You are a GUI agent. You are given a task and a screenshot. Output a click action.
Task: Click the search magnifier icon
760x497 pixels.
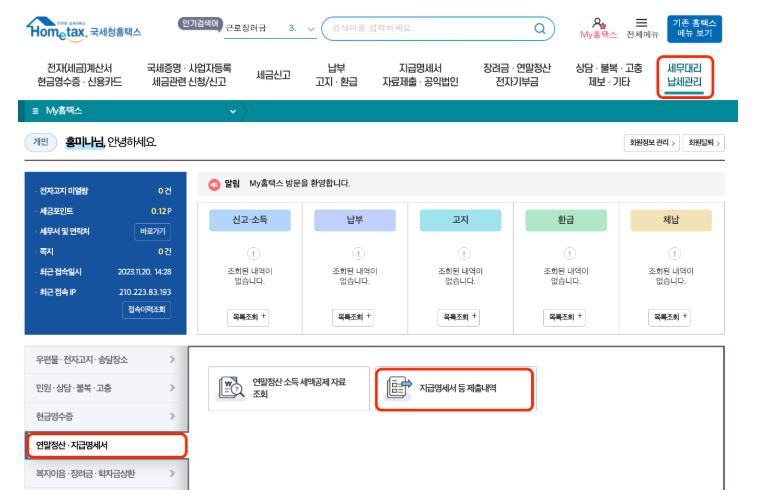click(539, 29)
